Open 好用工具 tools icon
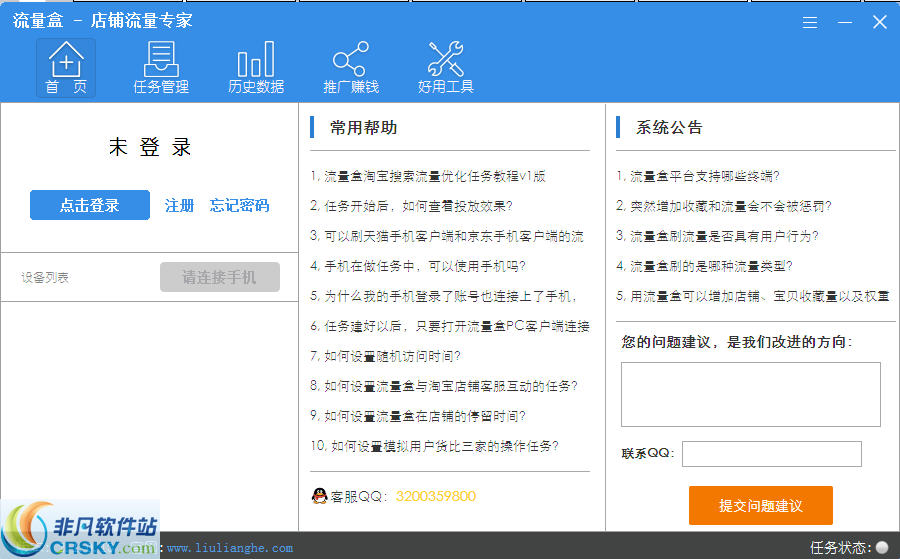 [x=445, y=68]
